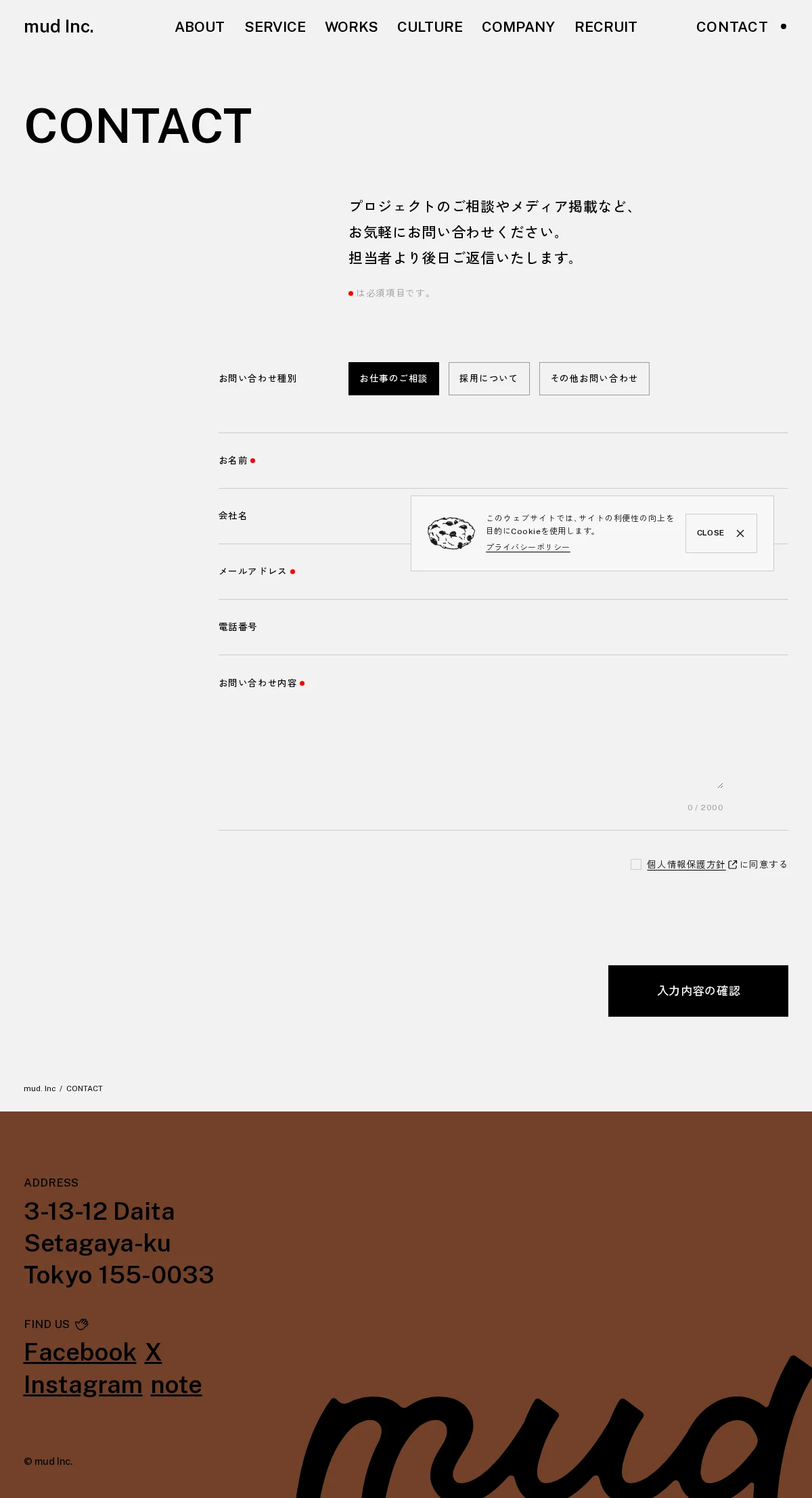Select その他お問い合わせ inquiry type
This screenshot has height=1498, width=812.
pyautogui.click(x=594, y=378)
